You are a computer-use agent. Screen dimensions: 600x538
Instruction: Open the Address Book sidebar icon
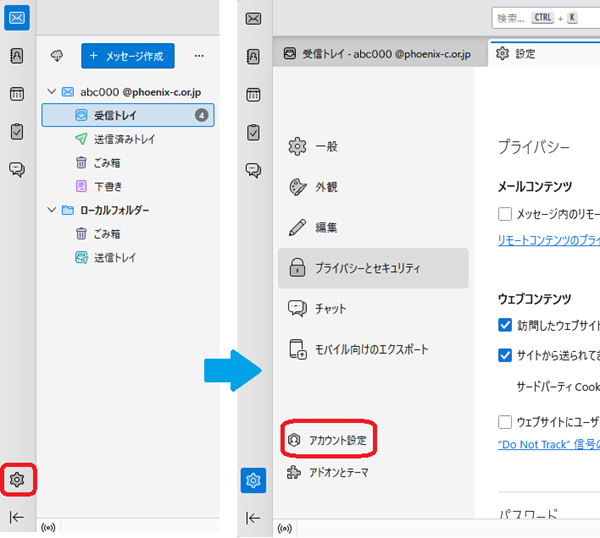[x=17, y=55]
